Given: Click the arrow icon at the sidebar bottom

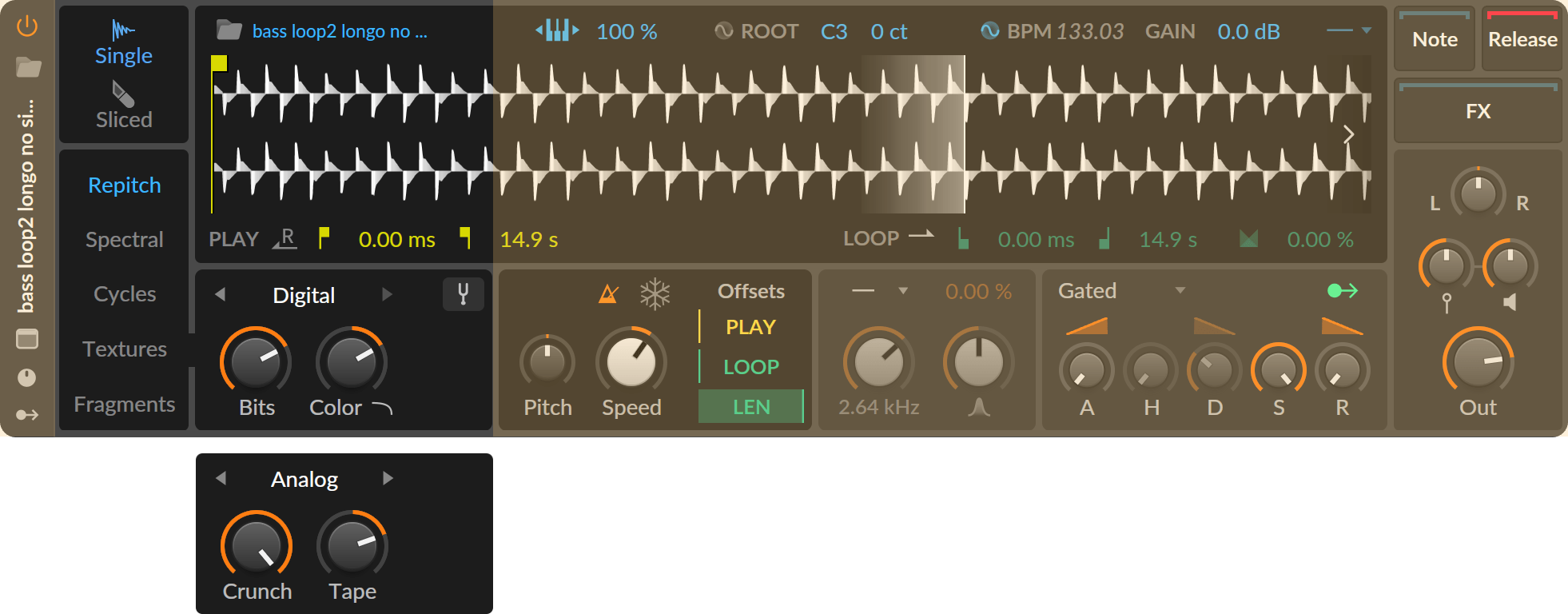Looking at the screenshot, I should [x=27, y=415].
